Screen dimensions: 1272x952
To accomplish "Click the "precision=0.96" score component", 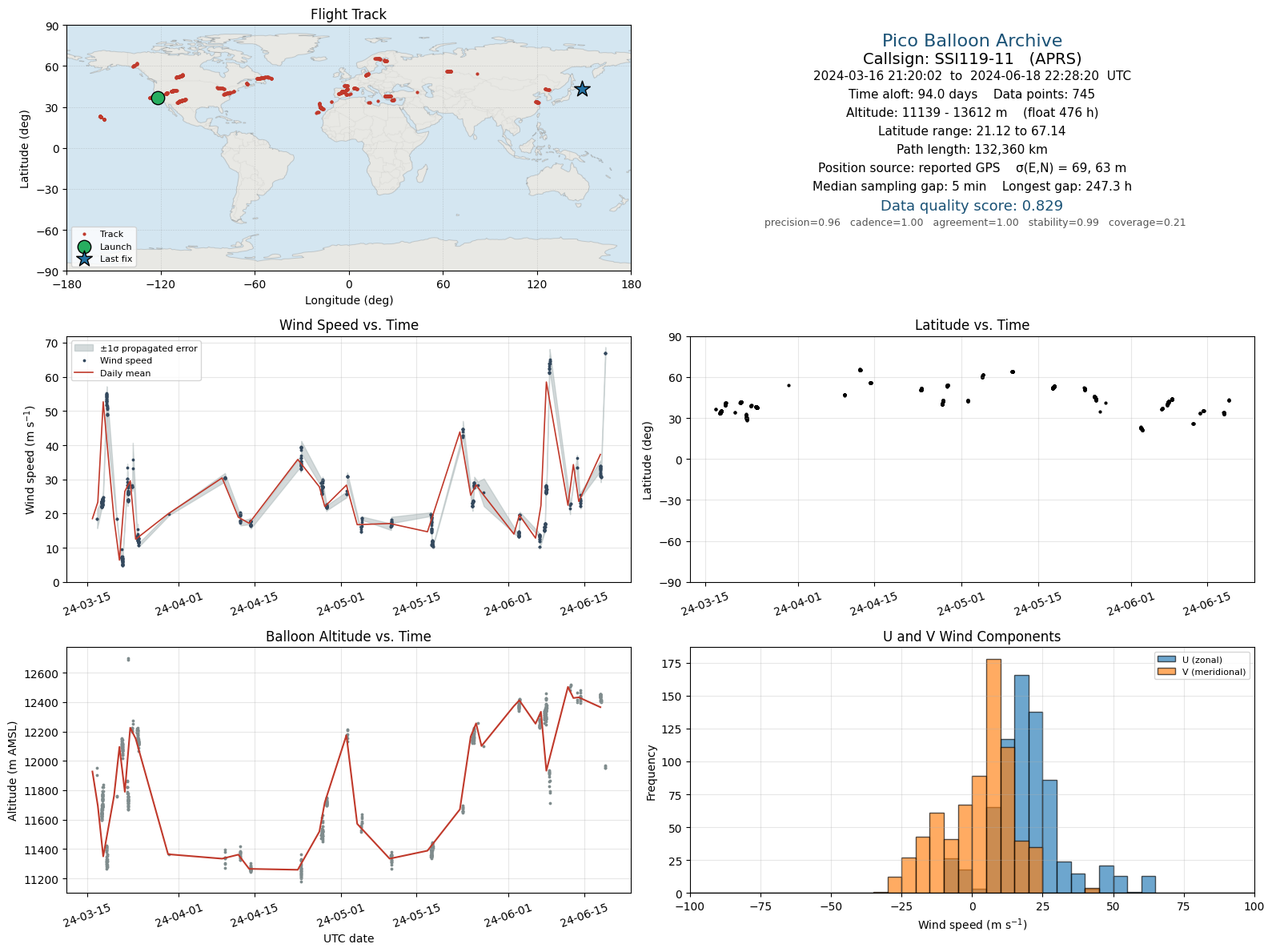I will point(802,223).
